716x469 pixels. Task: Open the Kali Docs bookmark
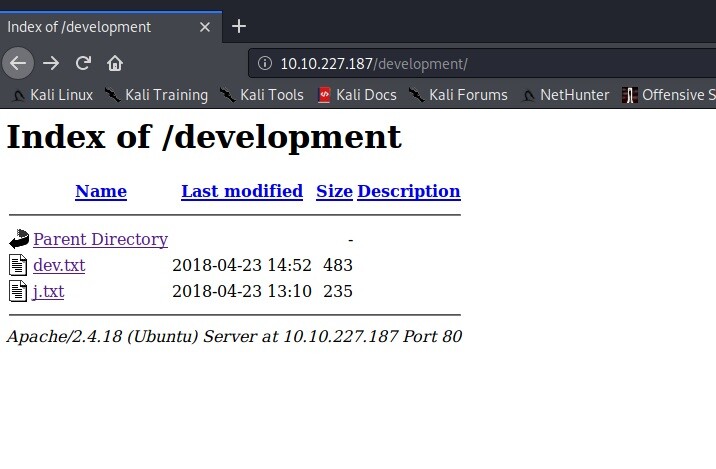click(x=357, y=95)
